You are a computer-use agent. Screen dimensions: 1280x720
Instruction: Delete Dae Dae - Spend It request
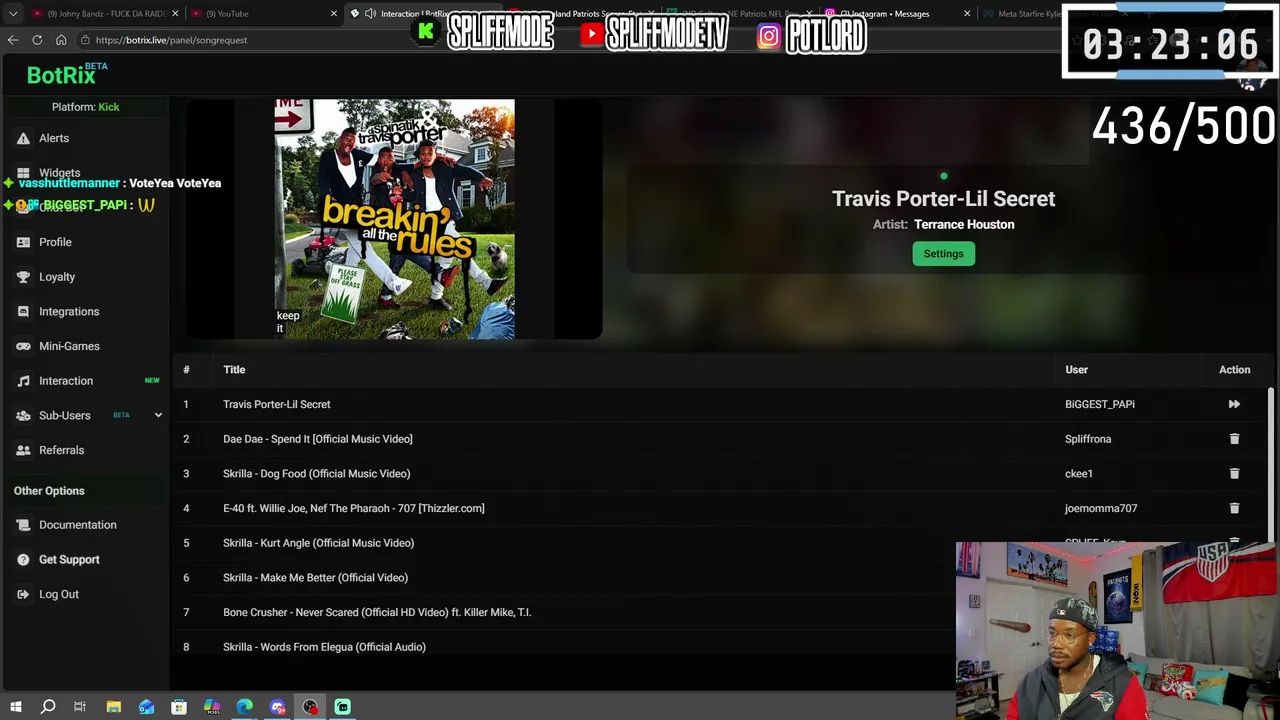click(x=1234, y=439)
